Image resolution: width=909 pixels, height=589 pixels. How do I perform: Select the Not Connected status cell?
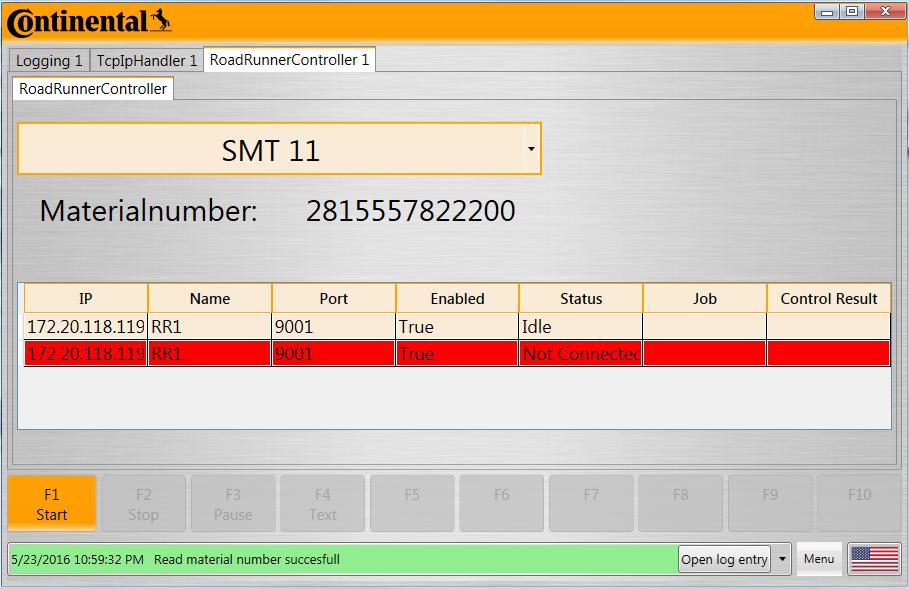581,354
